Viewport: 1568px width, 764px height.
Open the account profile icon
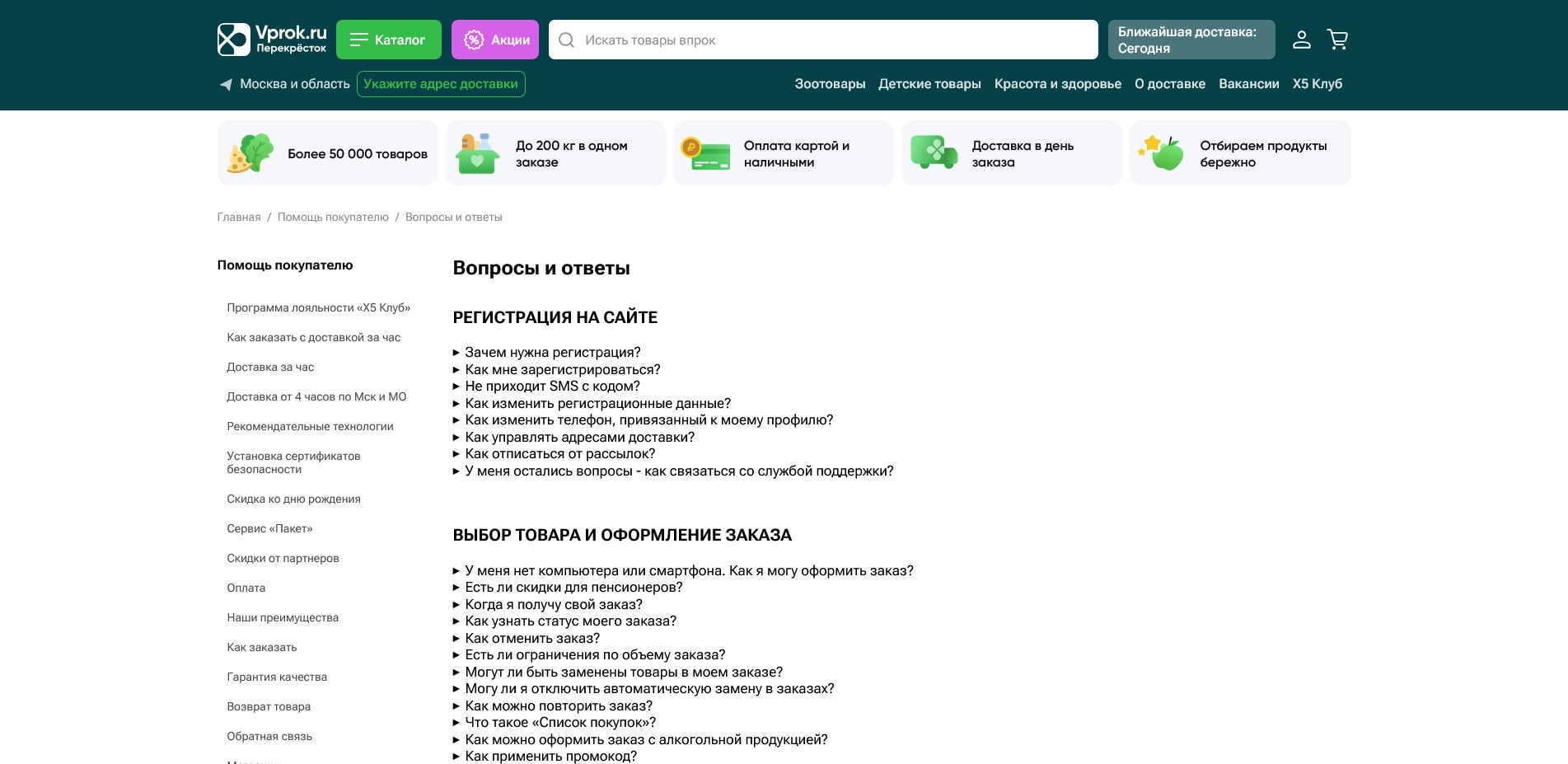click(x=1302, y=39)
